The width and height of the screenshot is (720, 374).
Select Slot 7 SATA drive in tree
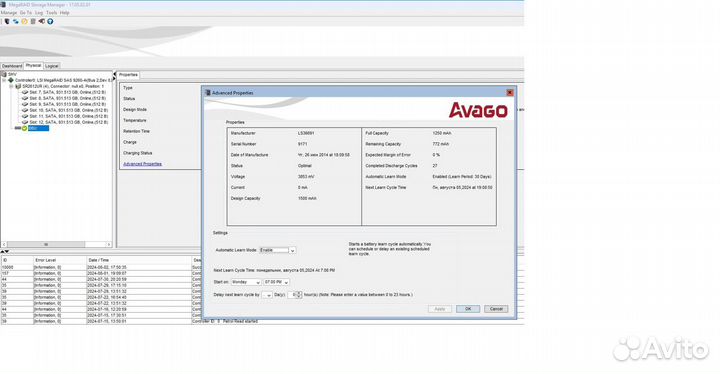pos(68,92)
